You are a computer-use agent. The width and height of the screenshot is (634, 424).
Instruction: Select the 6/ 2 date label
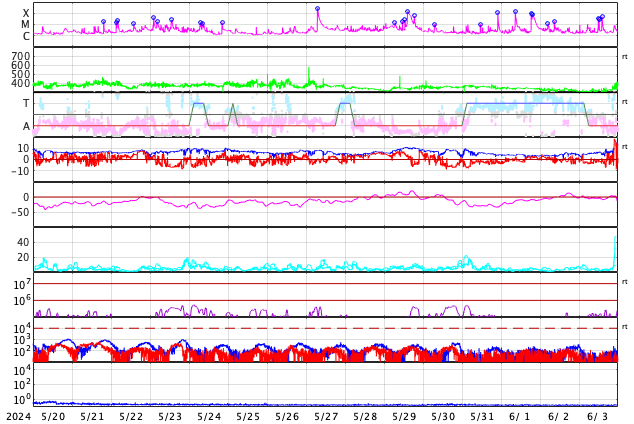coord(558,416)
